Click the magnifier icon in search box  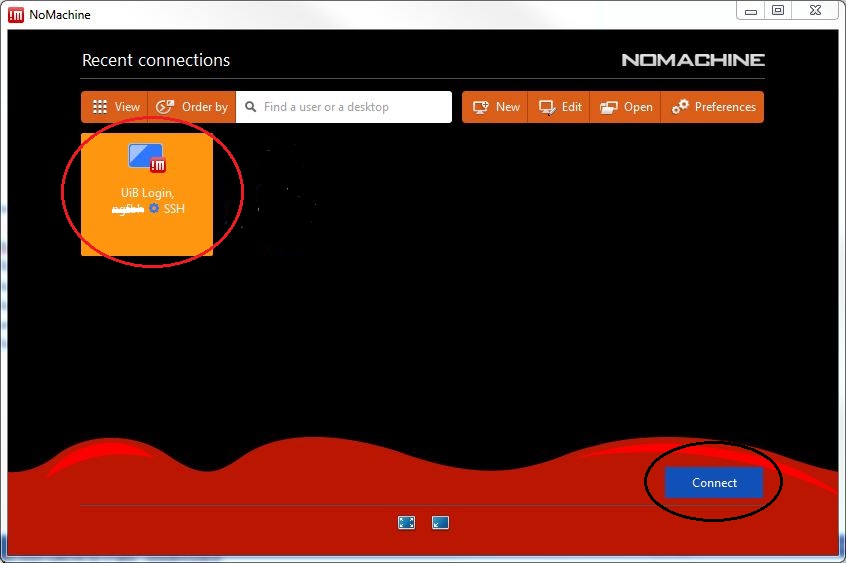click(x=250, y=107)
